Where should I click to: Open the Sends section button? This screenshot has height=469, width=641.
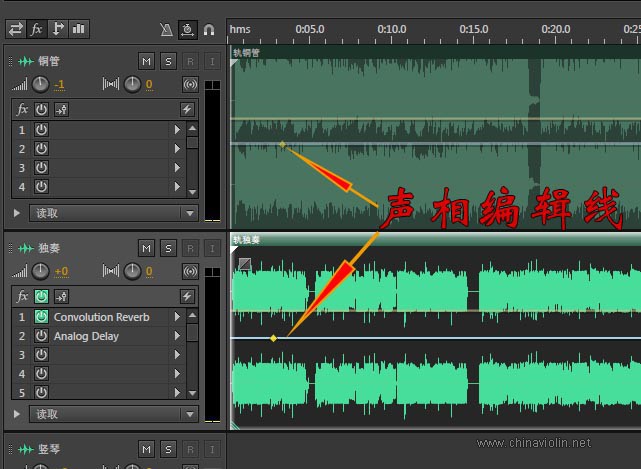pos(58,29)
